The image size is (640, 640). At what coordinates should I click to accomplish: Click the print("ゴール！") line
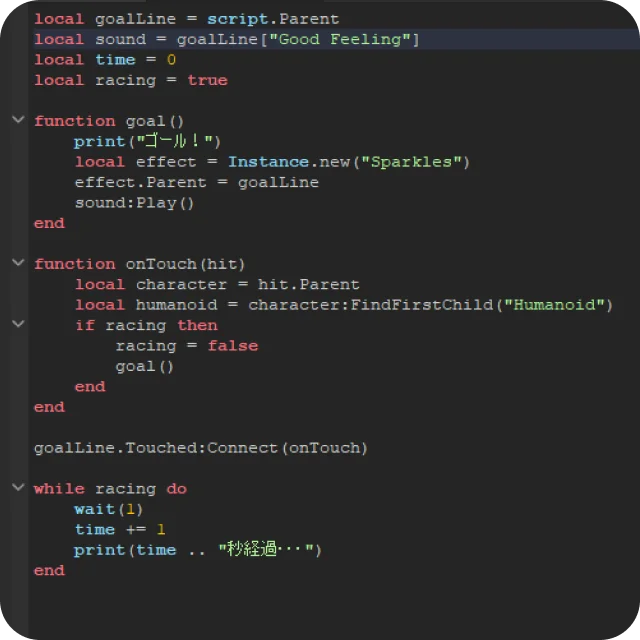147,142
